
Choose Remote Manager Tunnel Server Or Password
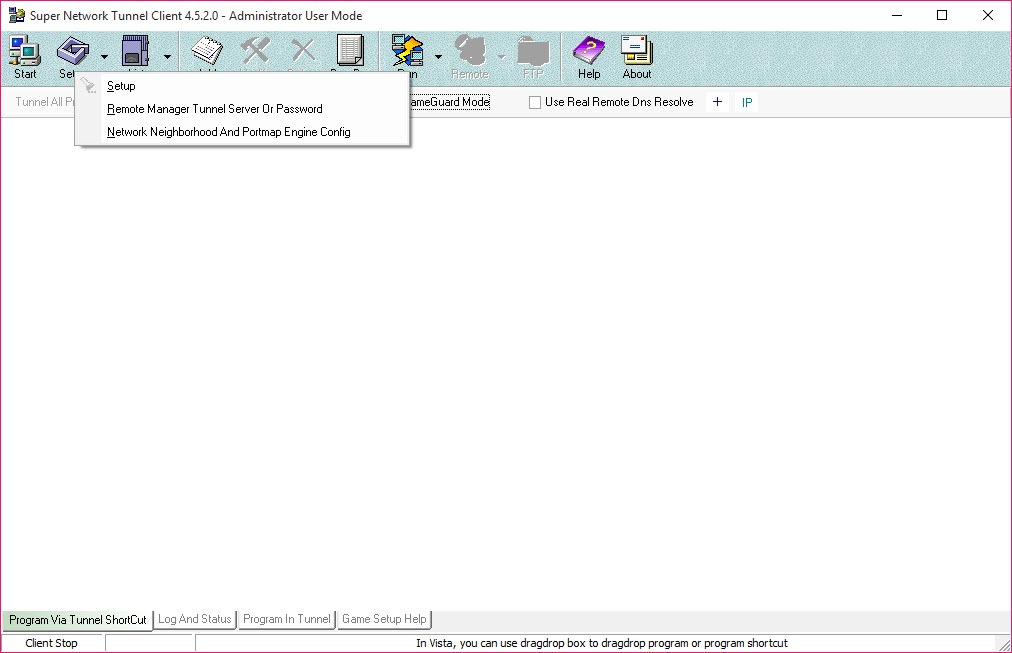pos(242,109)
